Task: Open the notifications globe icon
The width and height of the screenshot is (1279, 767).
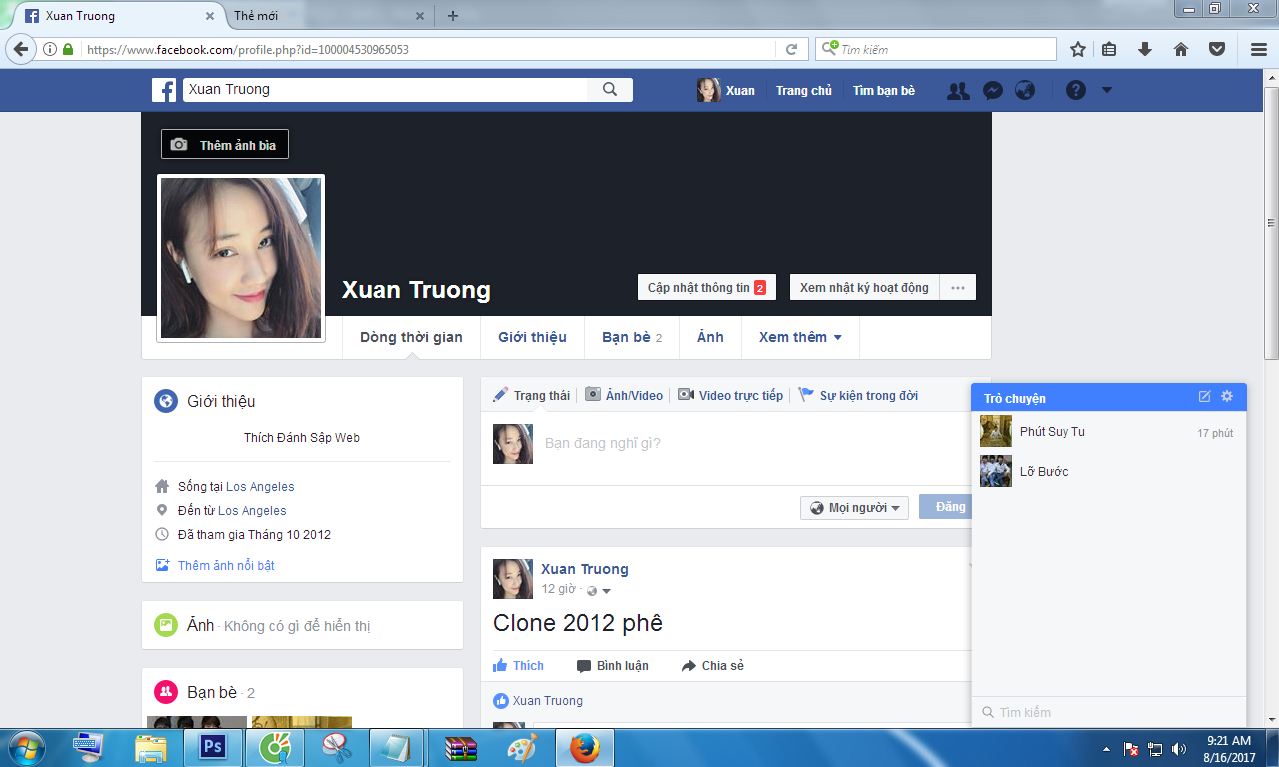Action: [x=1025, y=90]
